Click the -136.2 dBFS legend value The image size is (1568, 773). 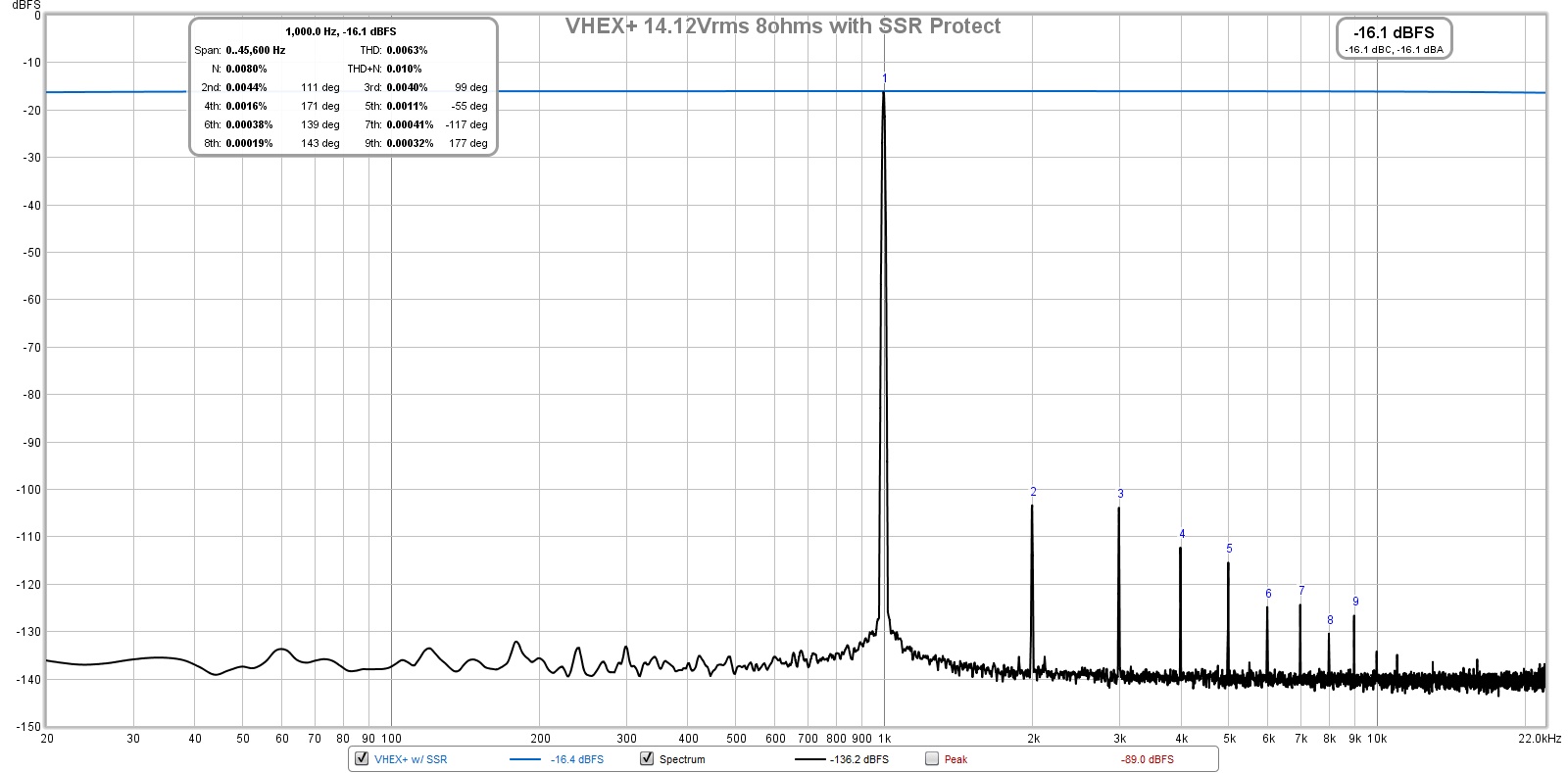coord(859,759)
